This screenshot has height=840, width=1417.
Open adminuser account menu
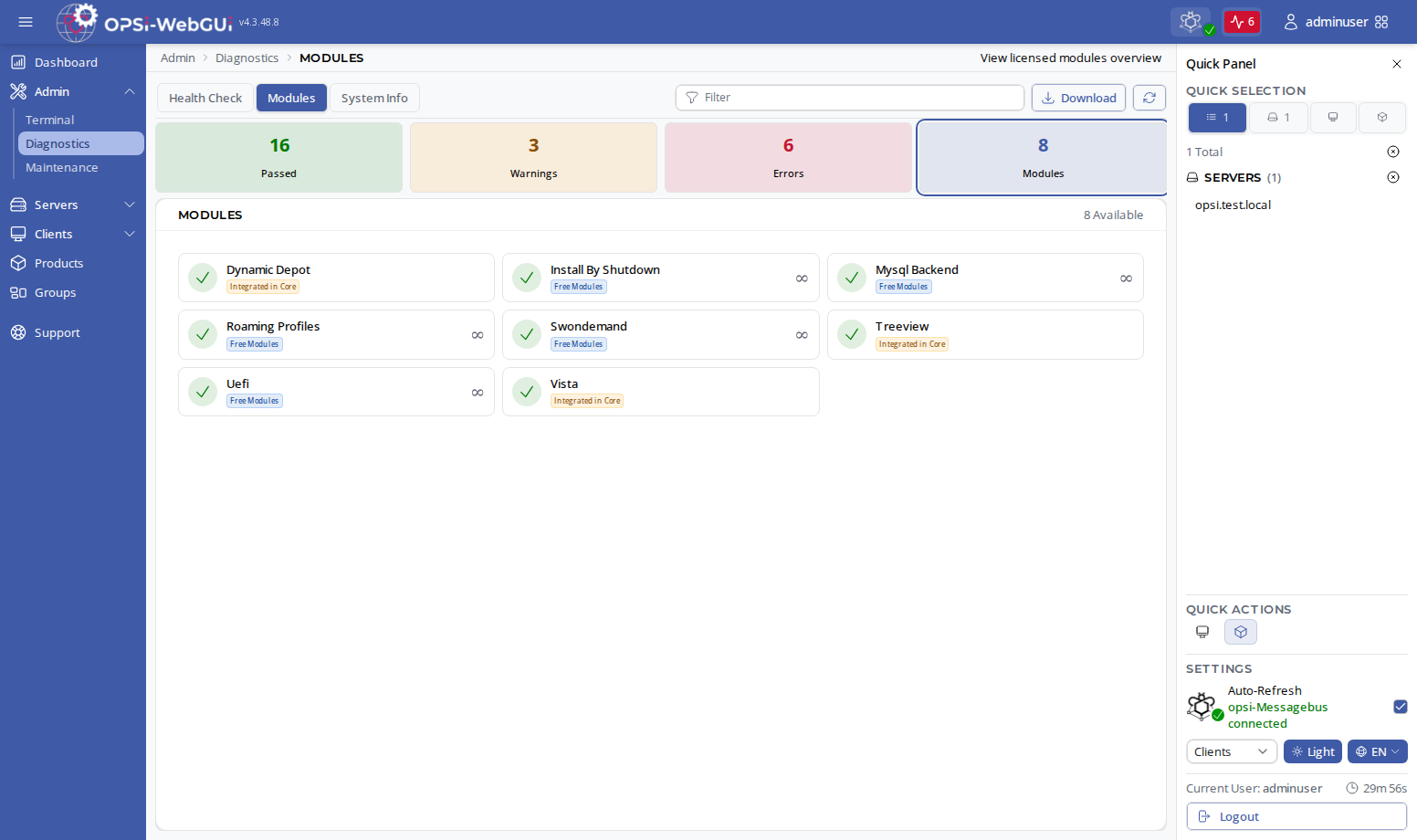[1326, 22]
